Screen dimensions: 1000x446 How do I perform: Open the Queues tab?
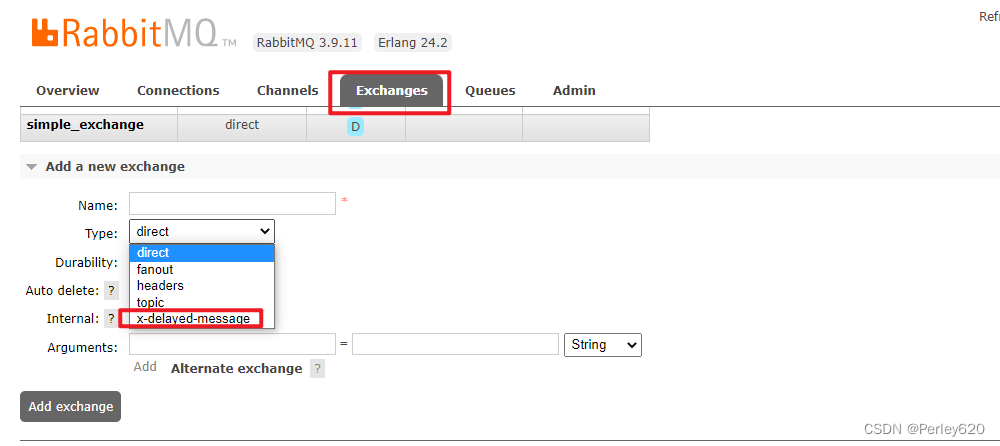[x=490, y=91]
